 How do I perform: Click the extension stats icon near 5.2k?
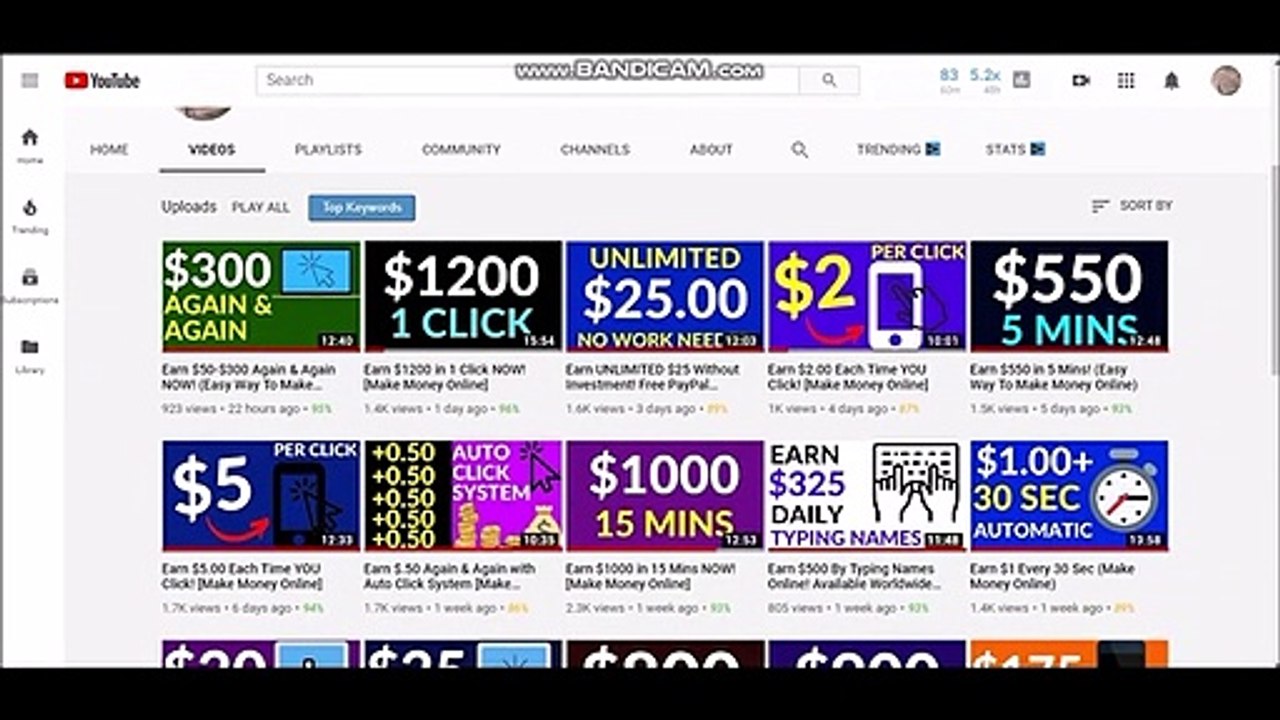tap(1021, 79)
